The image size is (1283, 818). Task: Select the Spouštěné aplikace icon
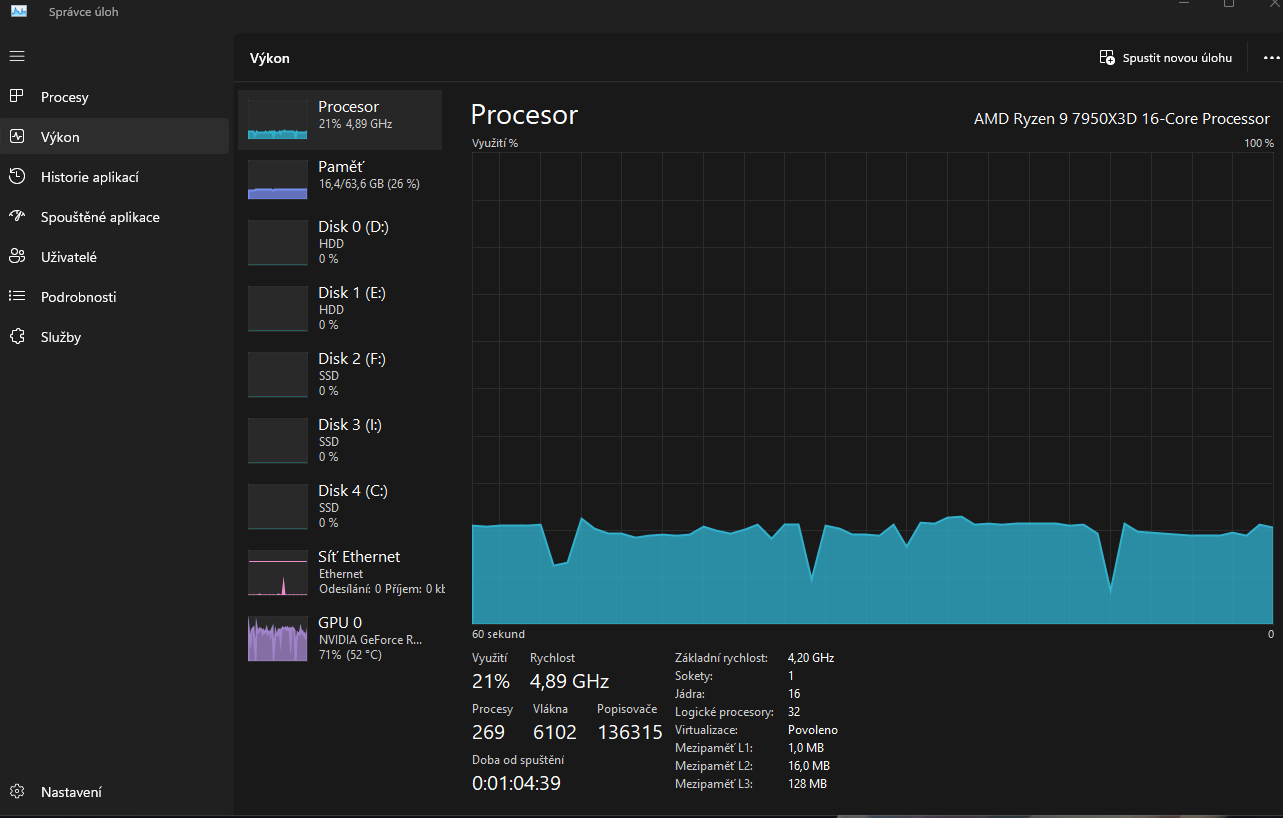click(x=17, y=217)
